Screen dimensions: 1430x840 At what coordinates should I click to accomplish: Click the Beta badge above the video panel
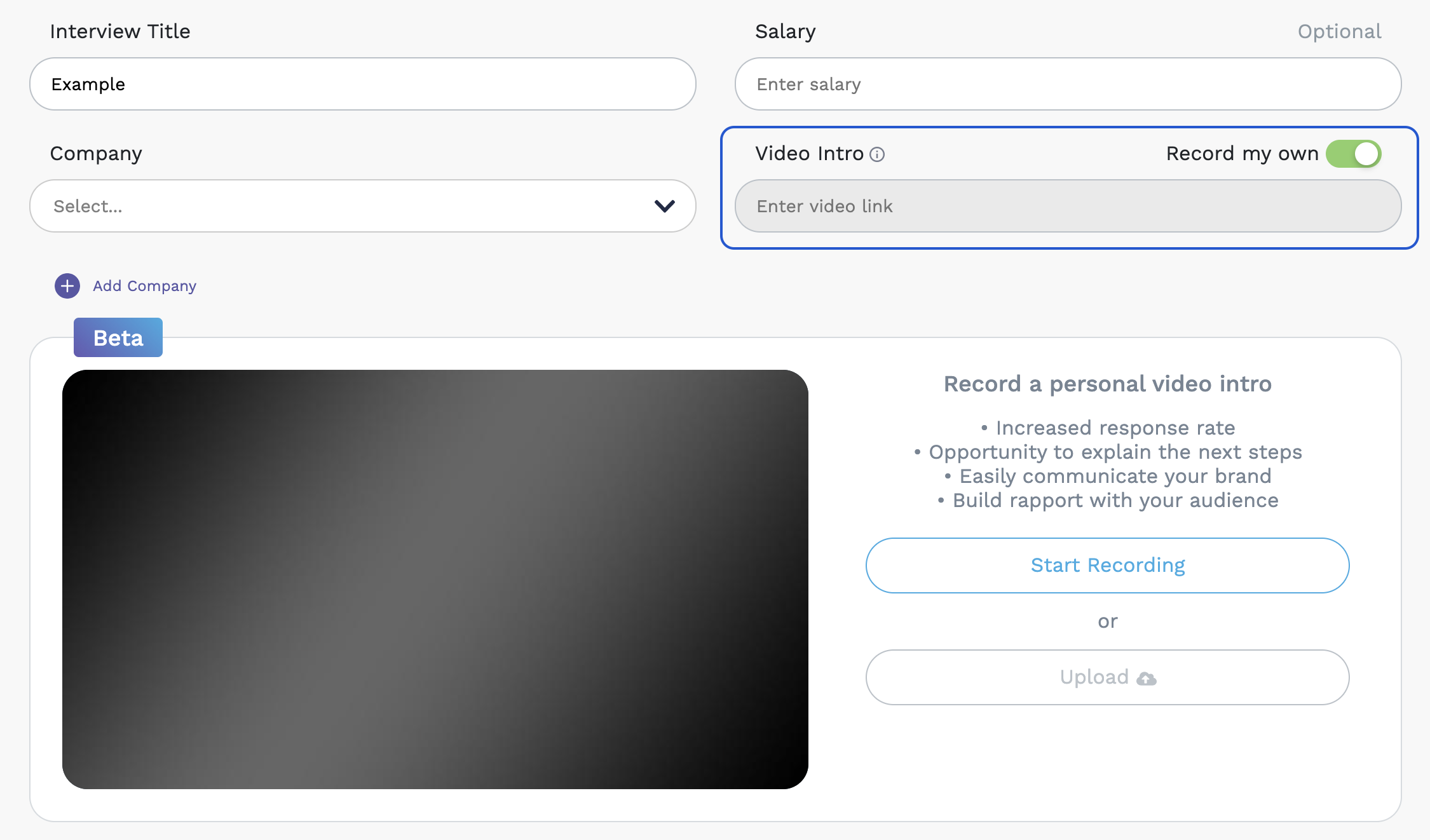[118, 337]
